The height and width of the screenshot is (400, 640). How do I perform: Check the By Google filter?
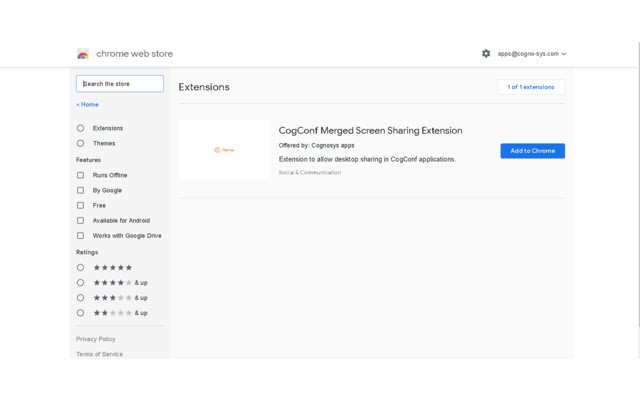point(80,190)
